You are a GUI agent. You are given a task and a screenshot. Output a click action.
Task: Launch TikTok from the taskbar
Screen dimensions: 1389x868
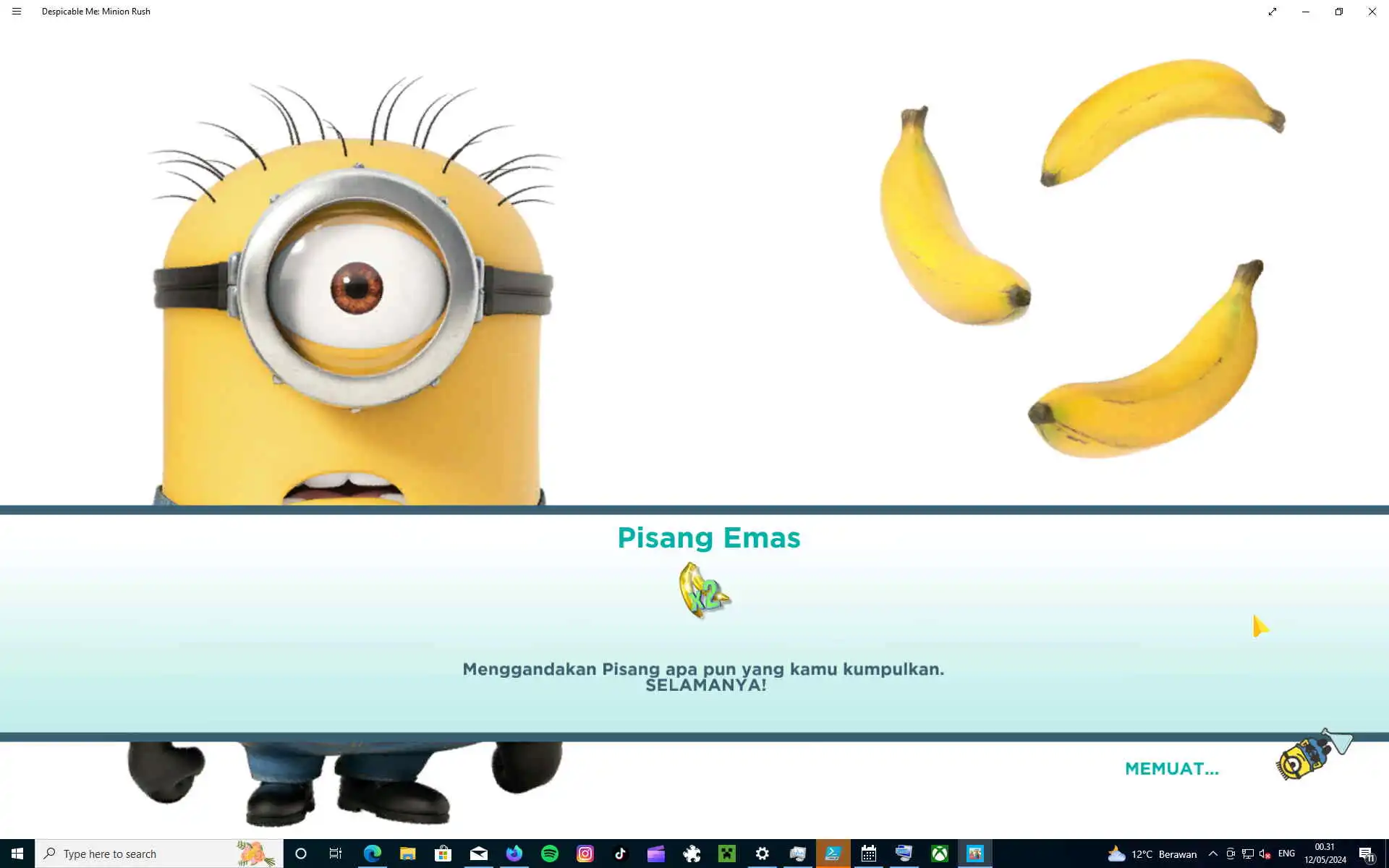coord(621,854)
